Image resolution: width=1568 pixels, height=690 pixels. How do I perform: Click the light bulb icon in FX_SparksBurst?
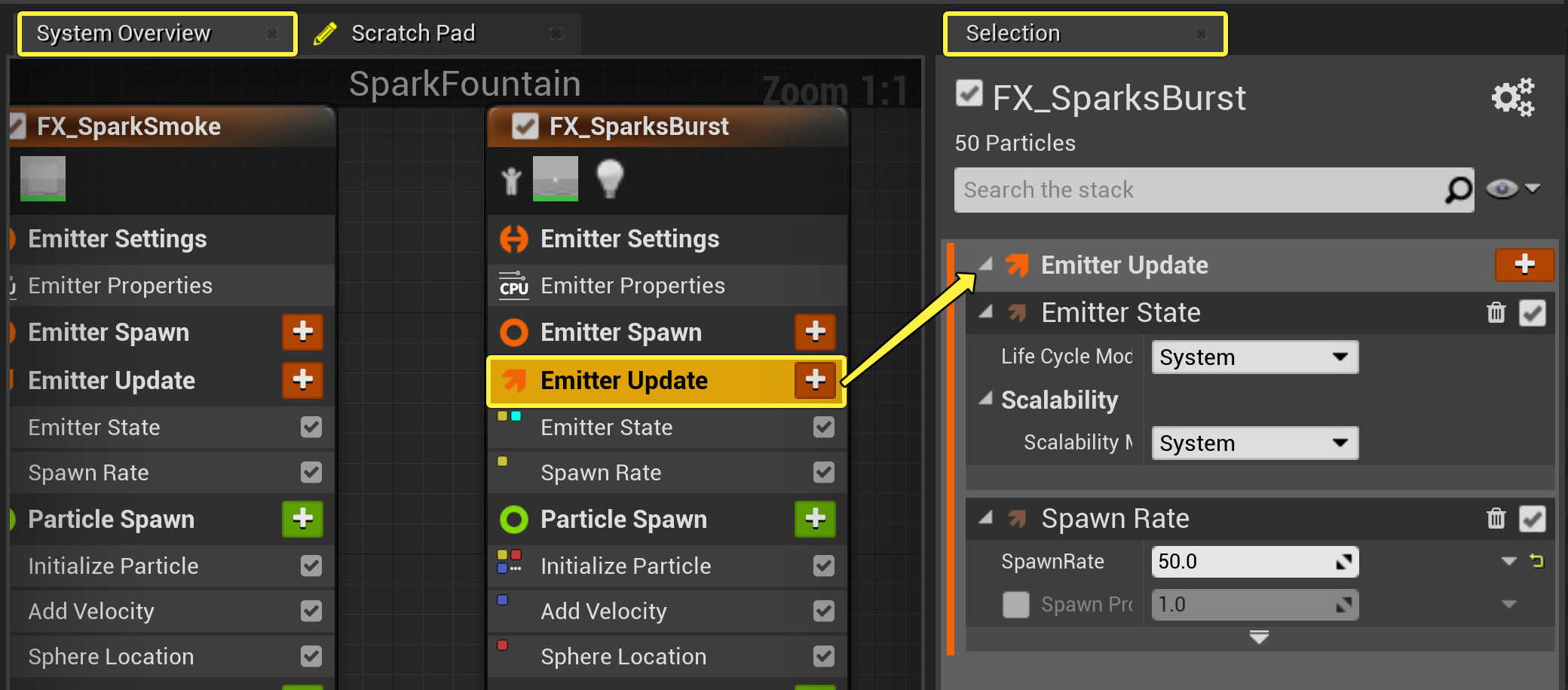pos(610,178)
